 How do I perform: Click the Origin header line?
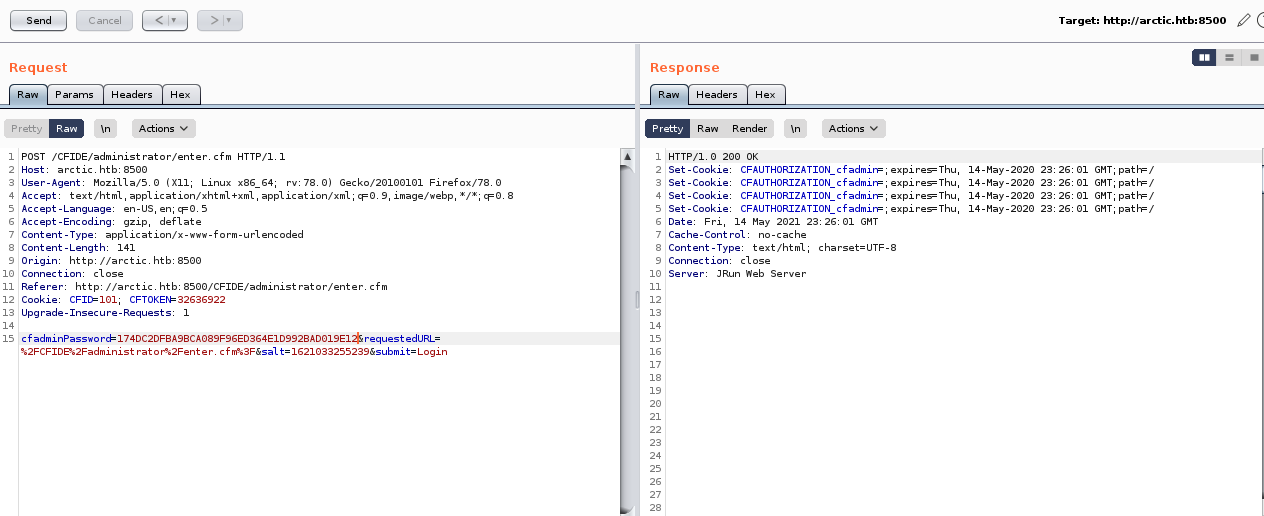111,261
